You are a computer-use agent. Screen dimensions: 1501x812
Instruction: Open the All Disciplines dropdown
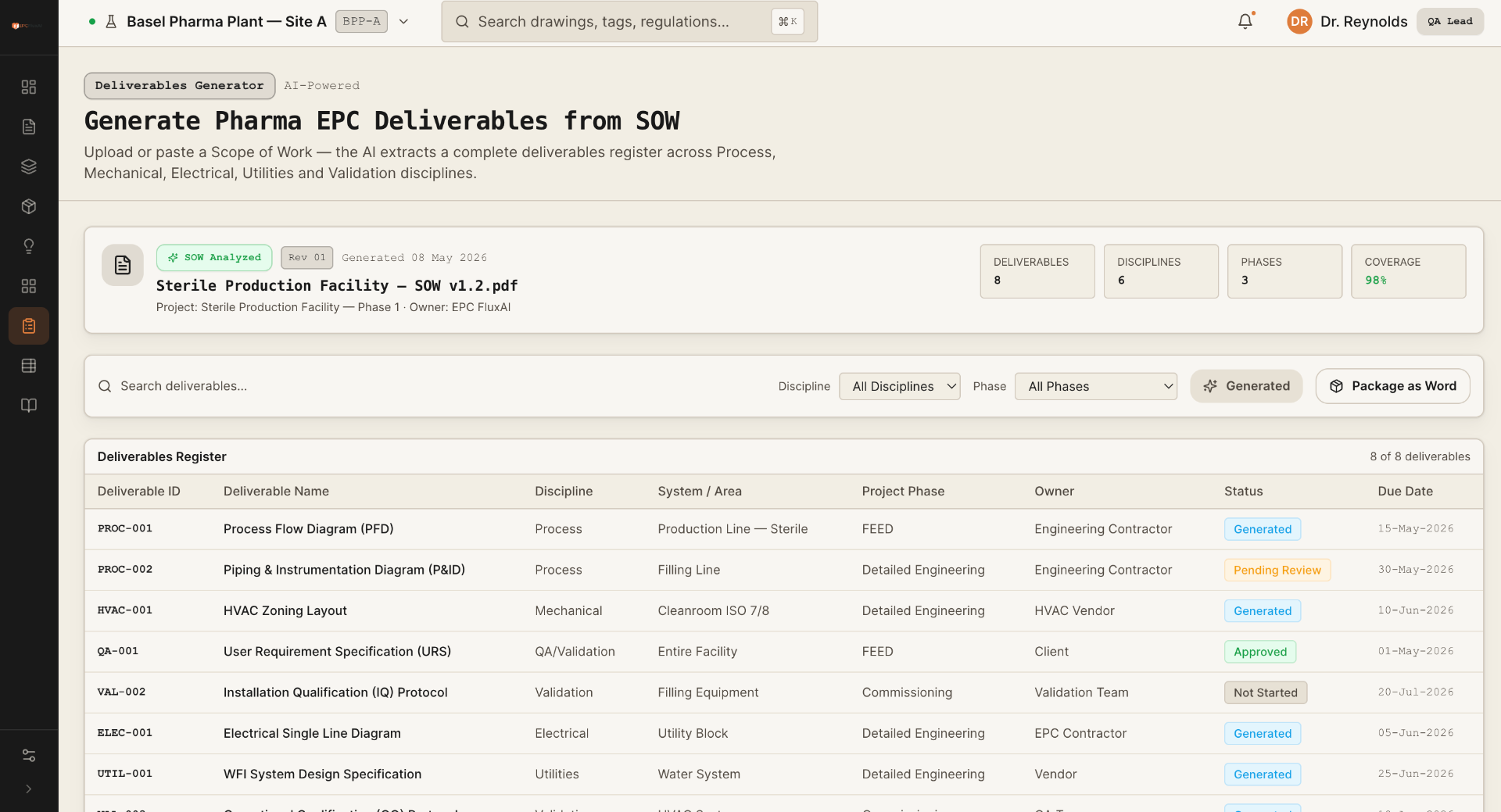[x=900, y=386]
